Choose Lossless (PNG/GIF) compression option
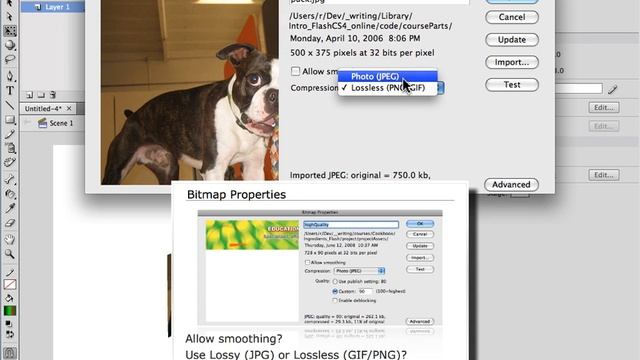The height and width of the screenshot is (360, 640). pyautogui.click(x=388, y=88)
